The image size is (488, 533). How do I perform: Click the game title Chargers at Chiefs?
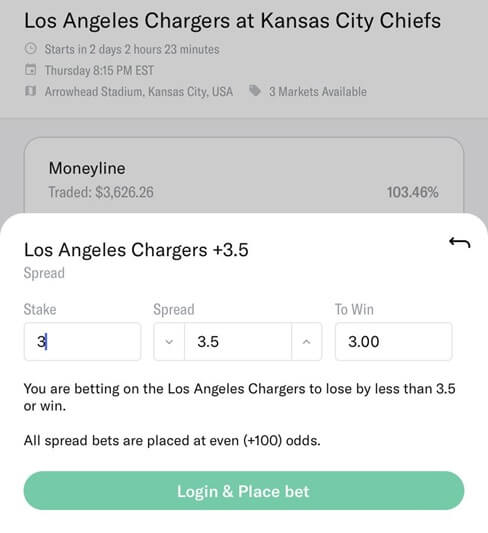(x=232, y=20)
